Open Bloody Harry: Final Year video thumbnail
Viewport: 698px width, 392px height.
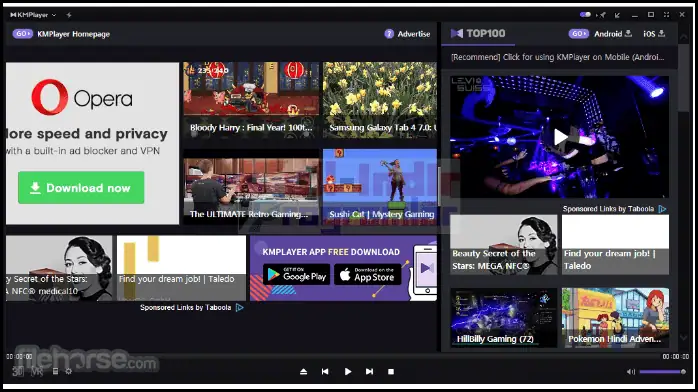coord(251,100)
